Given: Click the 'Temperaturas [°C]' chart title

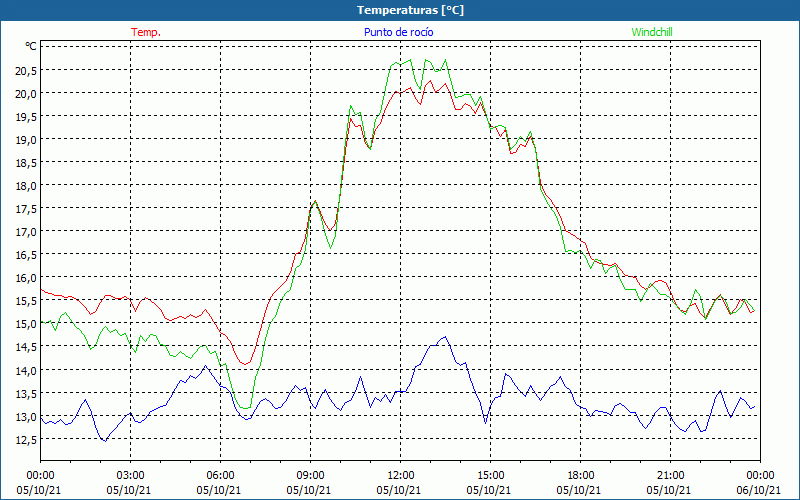Looking at the screenshot, I should point(410,10).
